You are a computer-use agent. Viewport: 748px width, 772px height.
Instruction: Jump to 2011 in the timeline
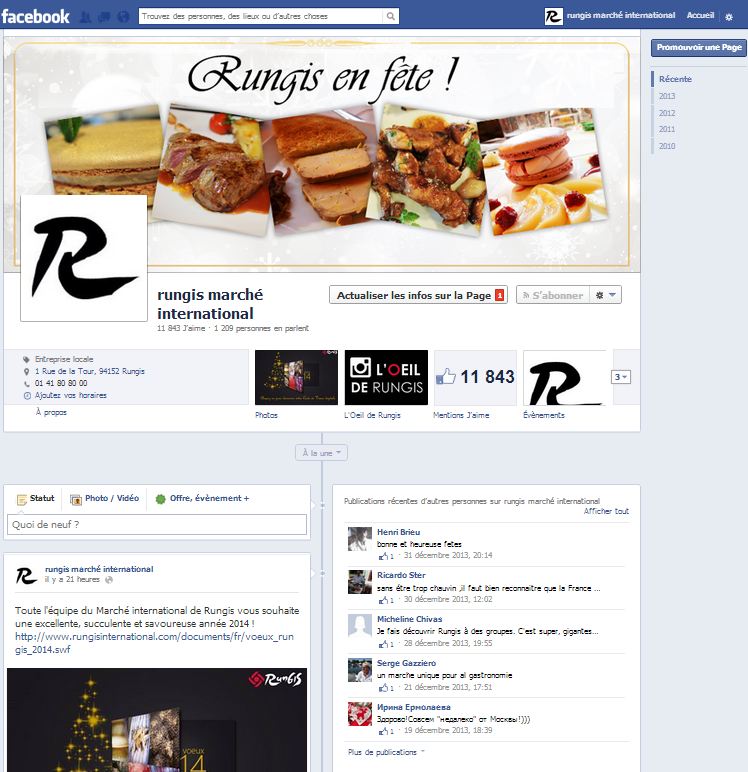(667, 129)
